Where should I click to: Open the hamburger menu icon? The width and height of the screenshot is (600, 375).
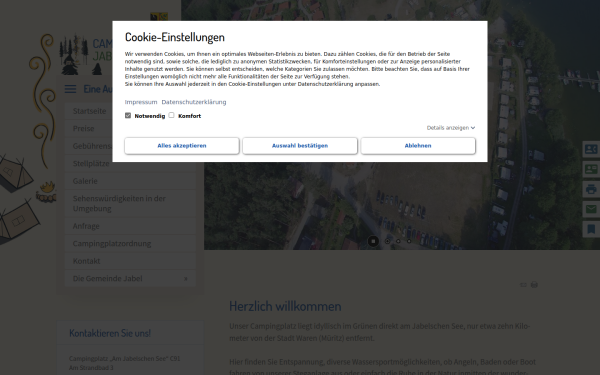[x=70, y=89]
